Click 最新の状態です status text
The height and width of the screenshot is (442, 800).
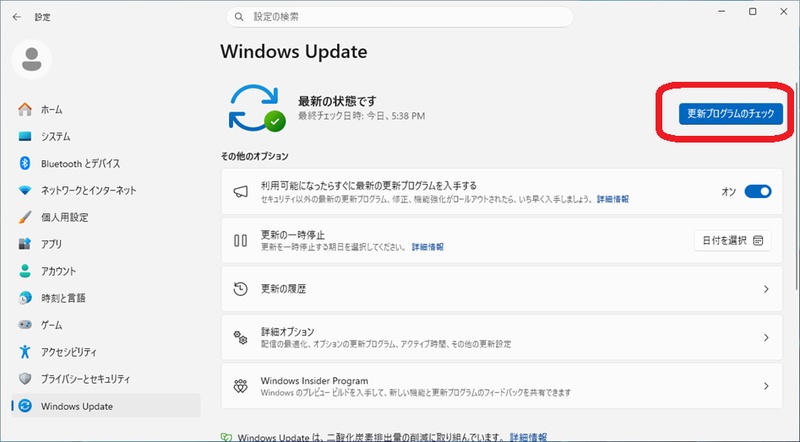337,101
